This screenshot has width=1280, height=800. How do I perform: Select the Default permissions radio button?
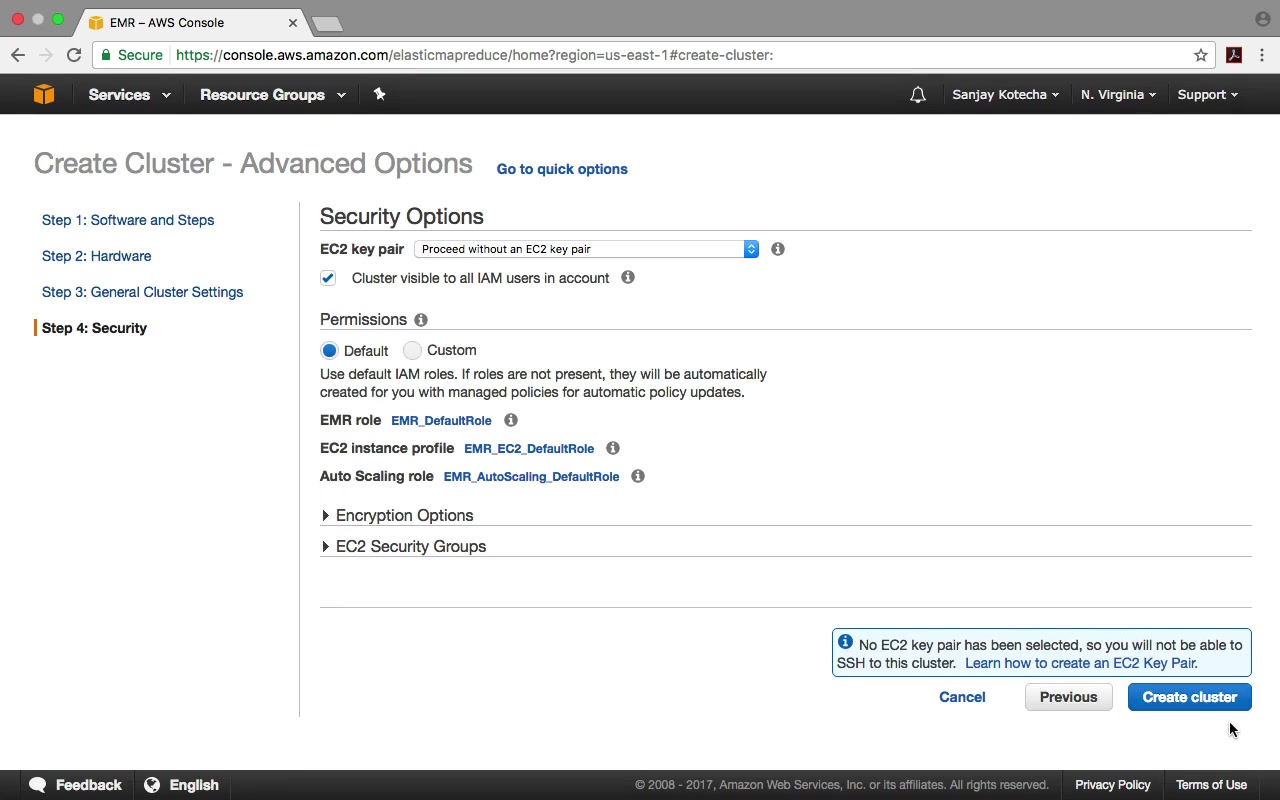click(x=329, y=351)
